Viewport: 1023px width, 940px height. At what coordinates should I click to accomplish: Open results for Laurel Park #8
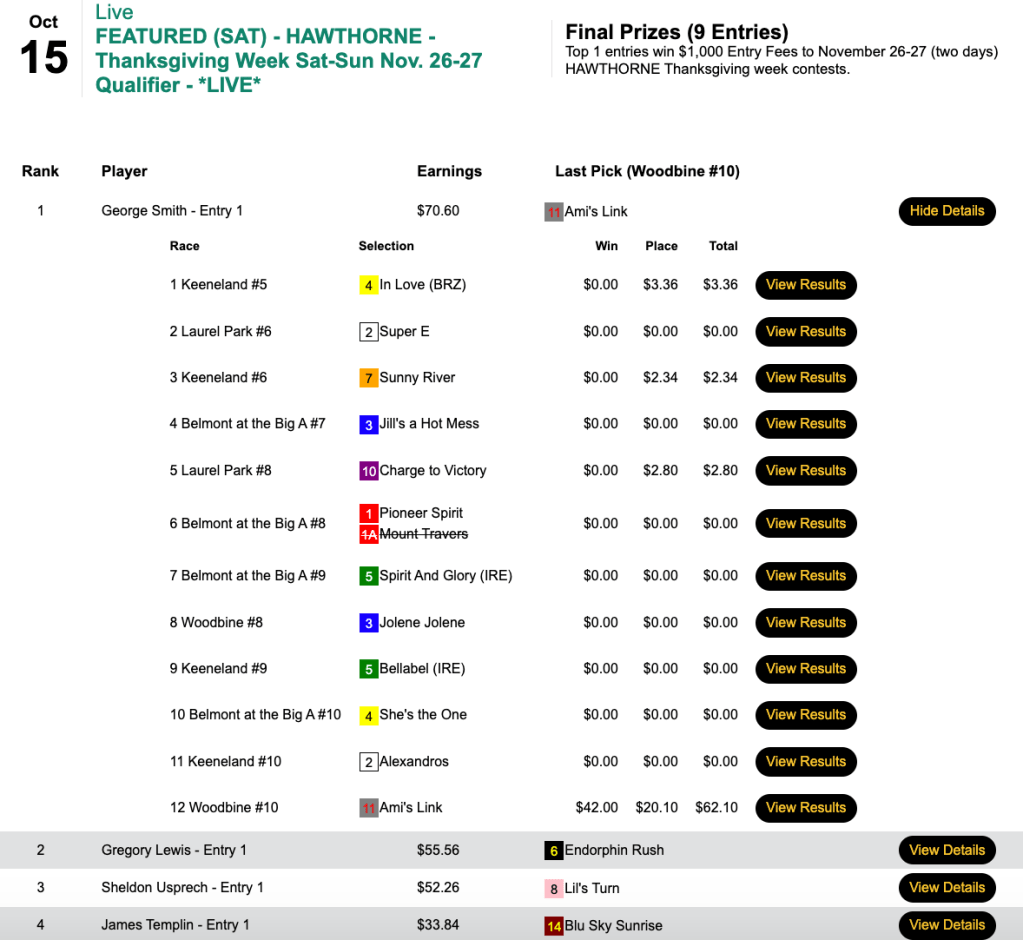(x=805, y=471)
